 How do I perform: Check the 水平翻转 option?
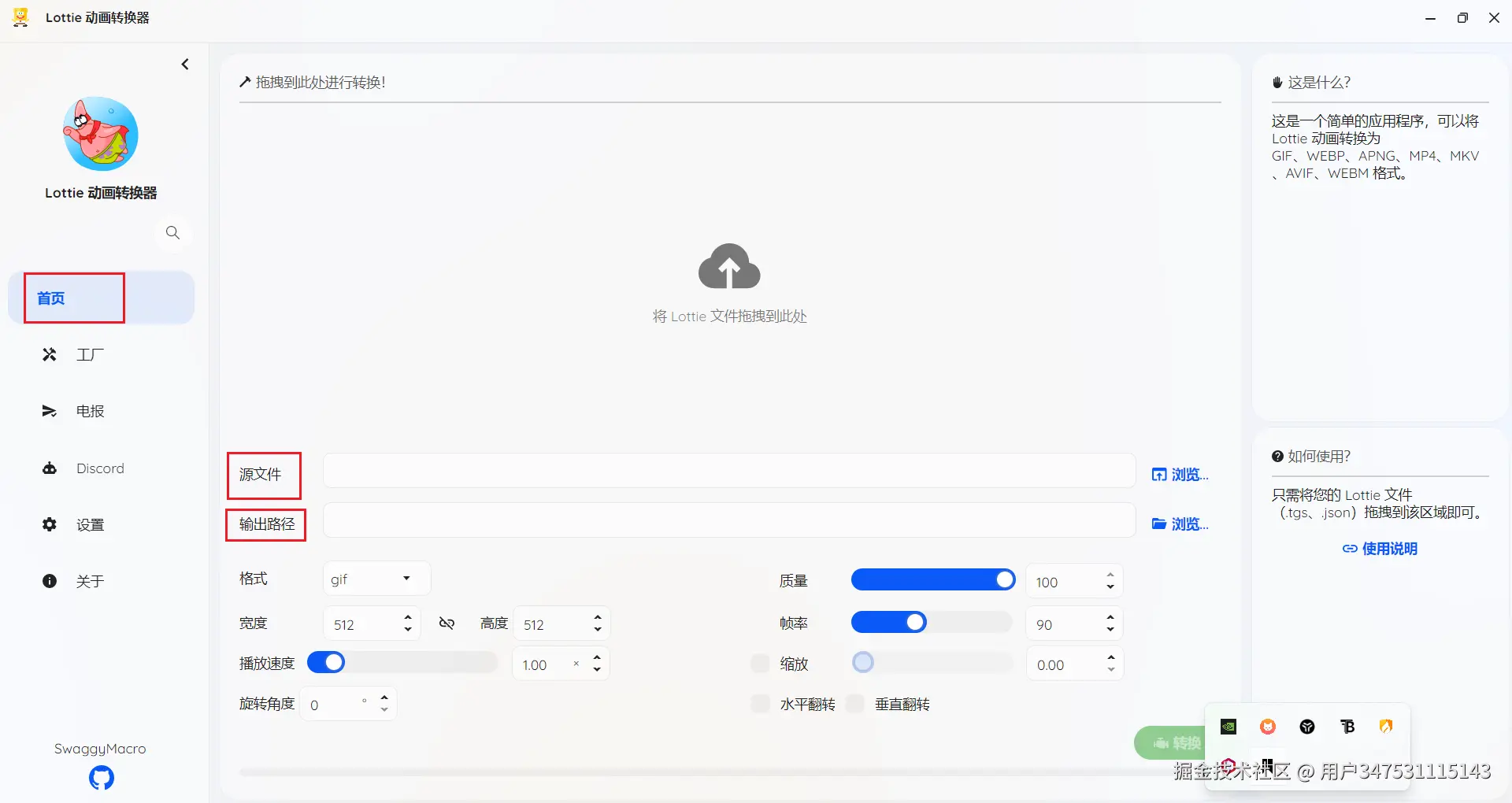760,704
